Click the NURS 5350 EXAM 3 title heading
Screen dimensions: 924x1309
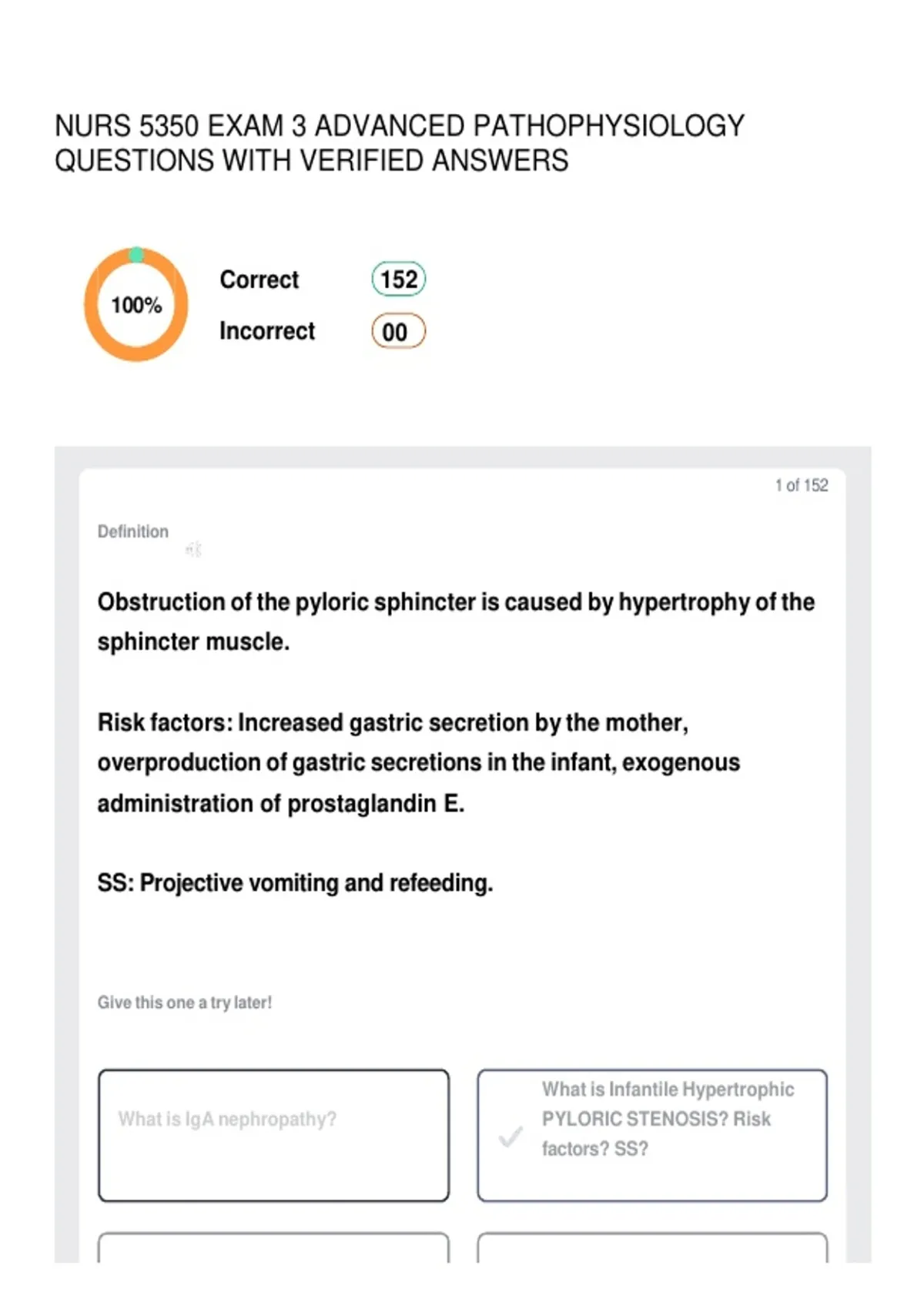[400, 143]
